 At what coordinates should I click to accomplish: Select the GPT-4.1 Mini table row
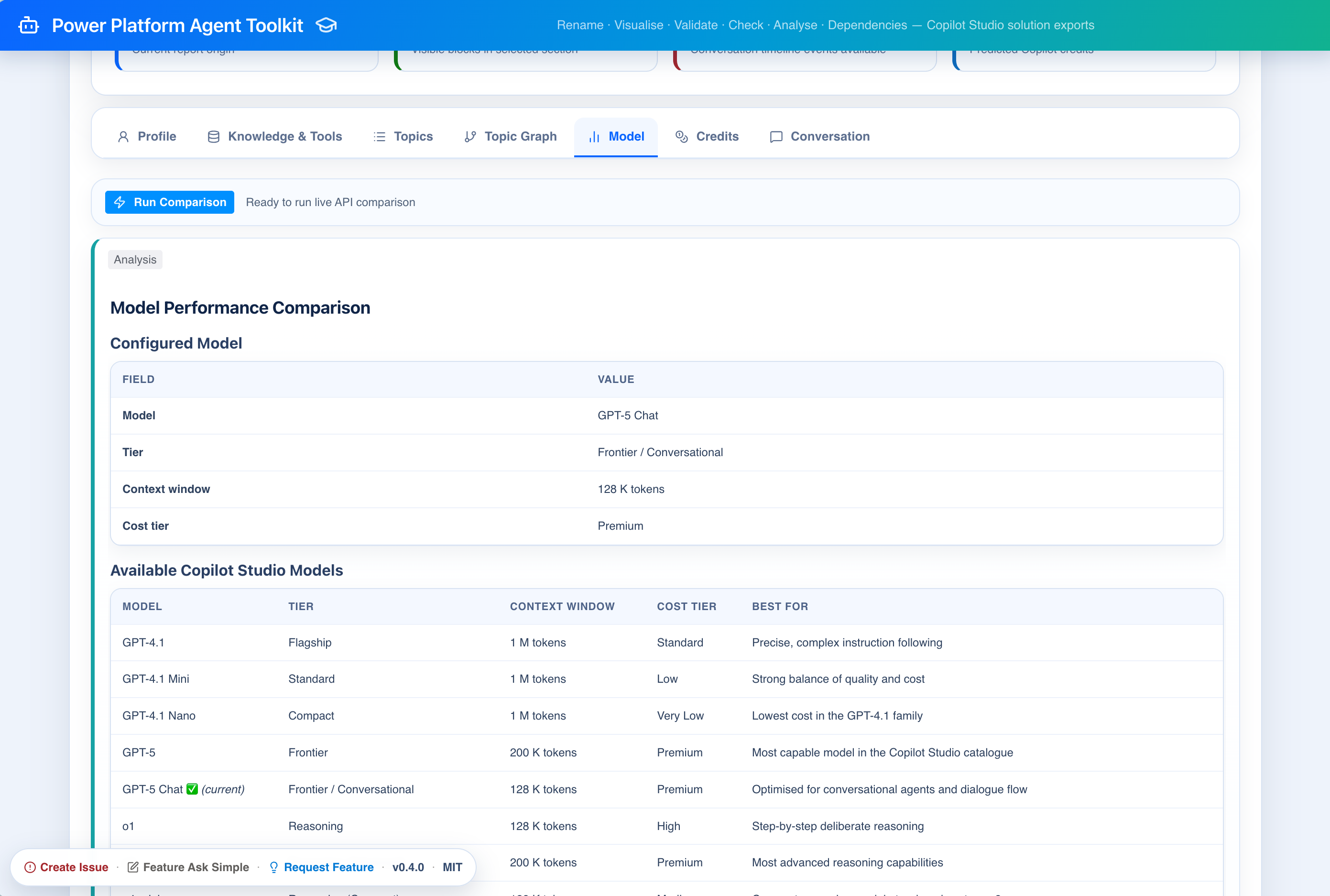155,679
